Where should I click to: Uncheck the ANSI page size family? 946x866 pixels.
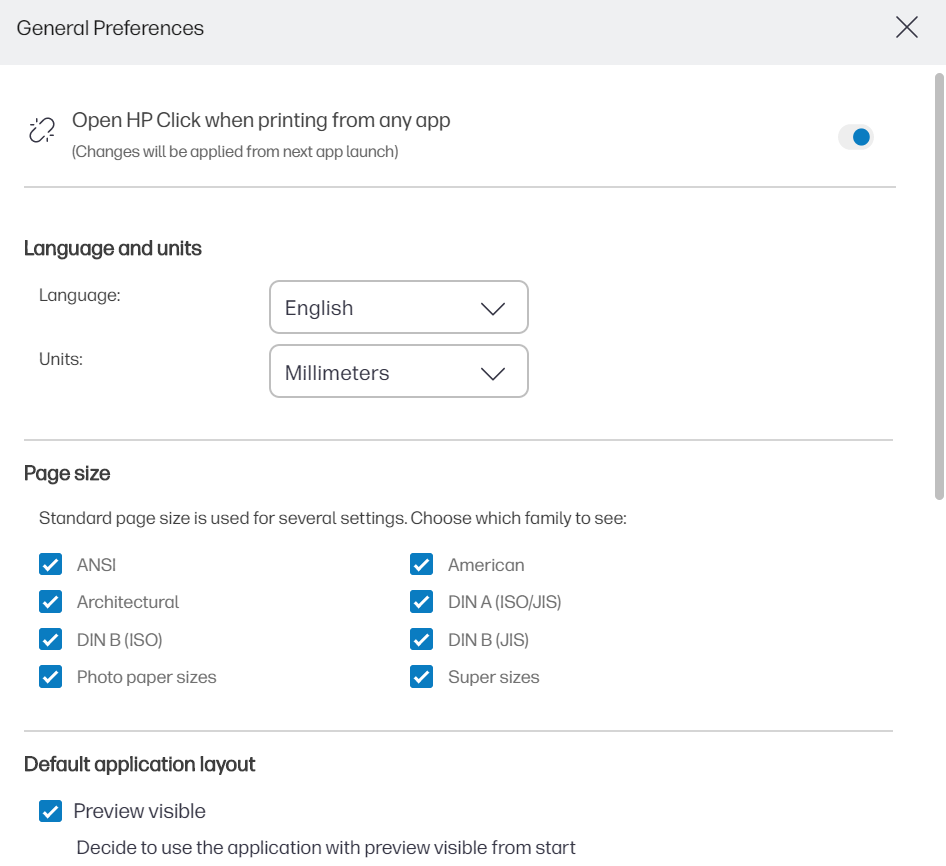pyautogui.click(x=50, y=564)
